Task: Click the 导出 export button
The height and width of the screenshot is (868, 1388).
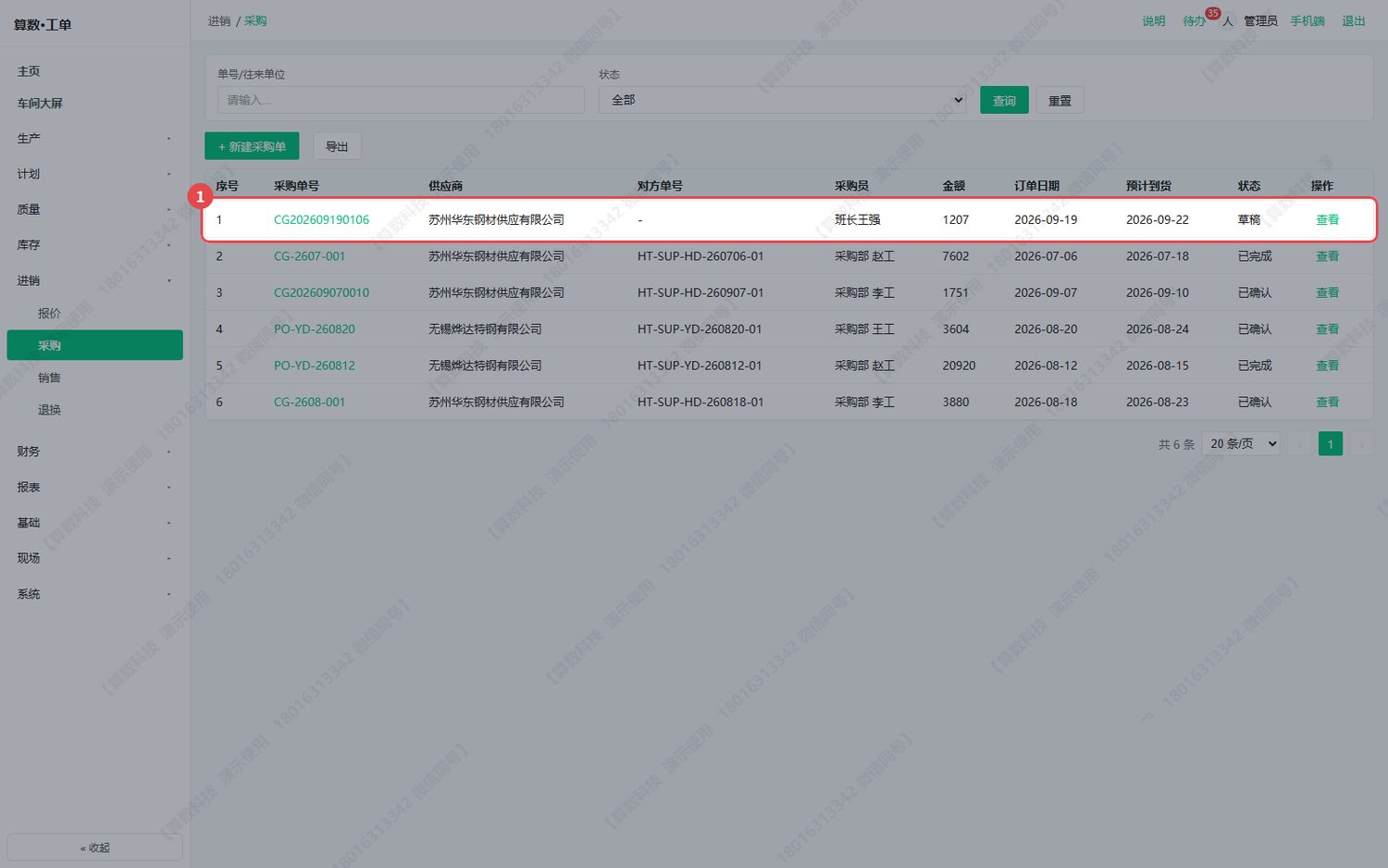Action: tap(337, 146)
